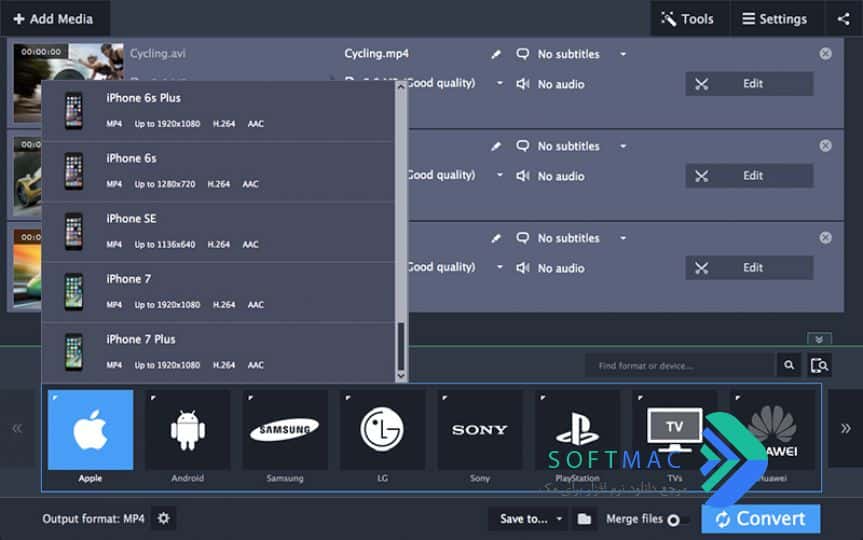Screen dimensions: 863x540
Task: Select iPhone 6s preset
Action: tap(219, 171)
